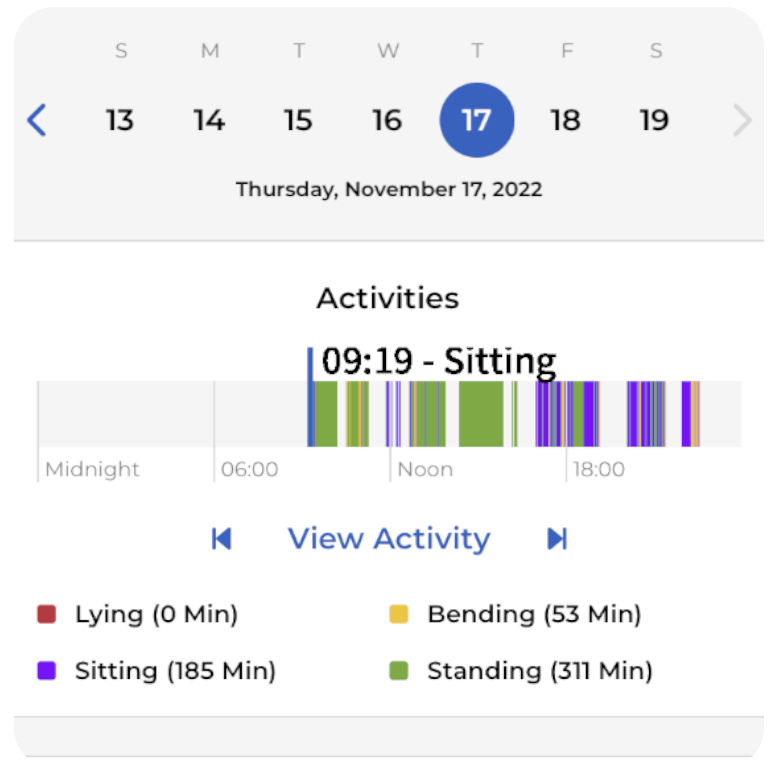Select Friday the 18th

coord(565,120)
